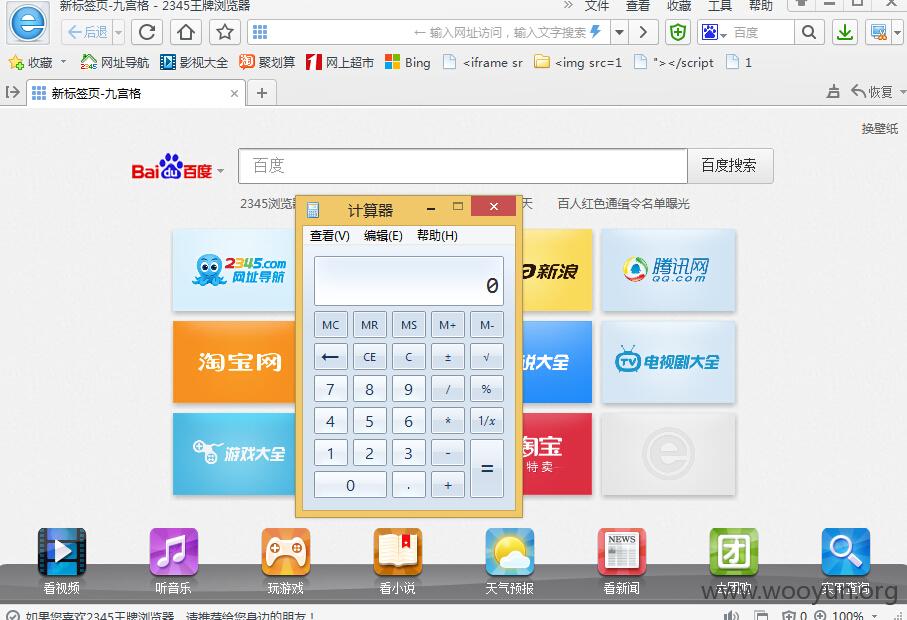Click the calculator equals key
Viewport: 907px width, 620px height.
pyautogui.click(x=486, y=468)
